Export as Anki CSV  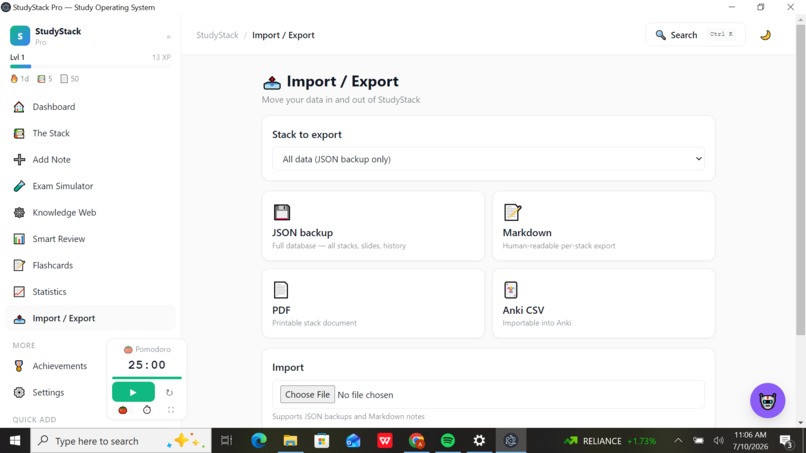[x=603, y=303]
